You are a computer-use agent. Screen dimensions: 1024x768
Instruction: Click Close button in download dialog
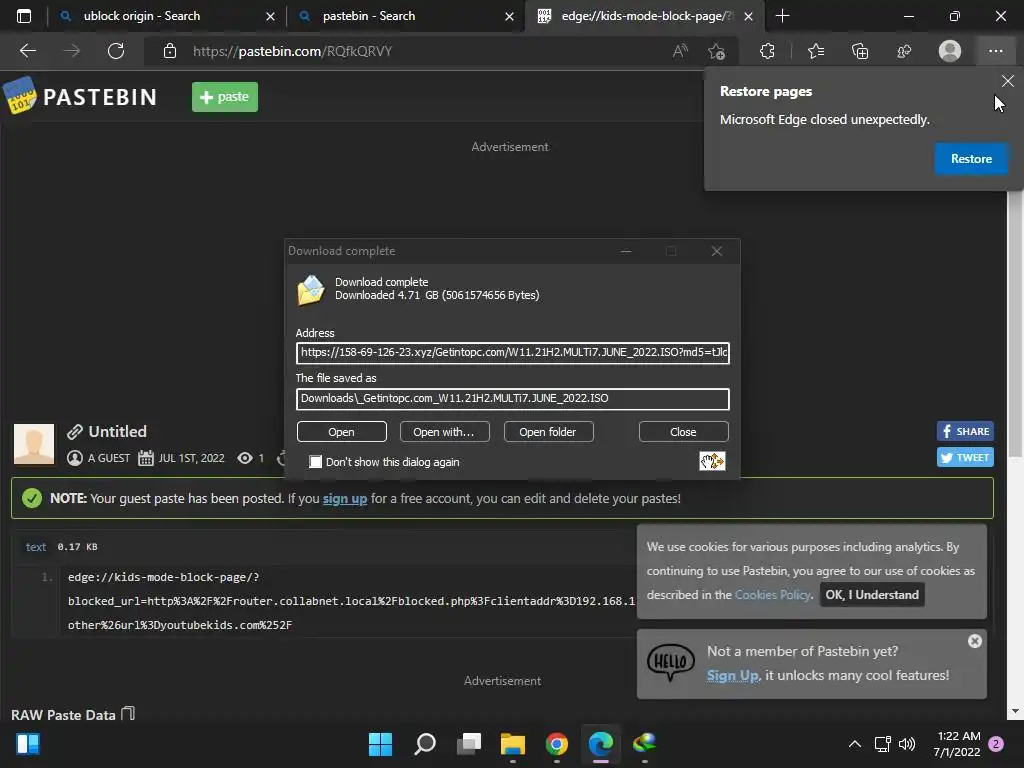pos(683,432)
